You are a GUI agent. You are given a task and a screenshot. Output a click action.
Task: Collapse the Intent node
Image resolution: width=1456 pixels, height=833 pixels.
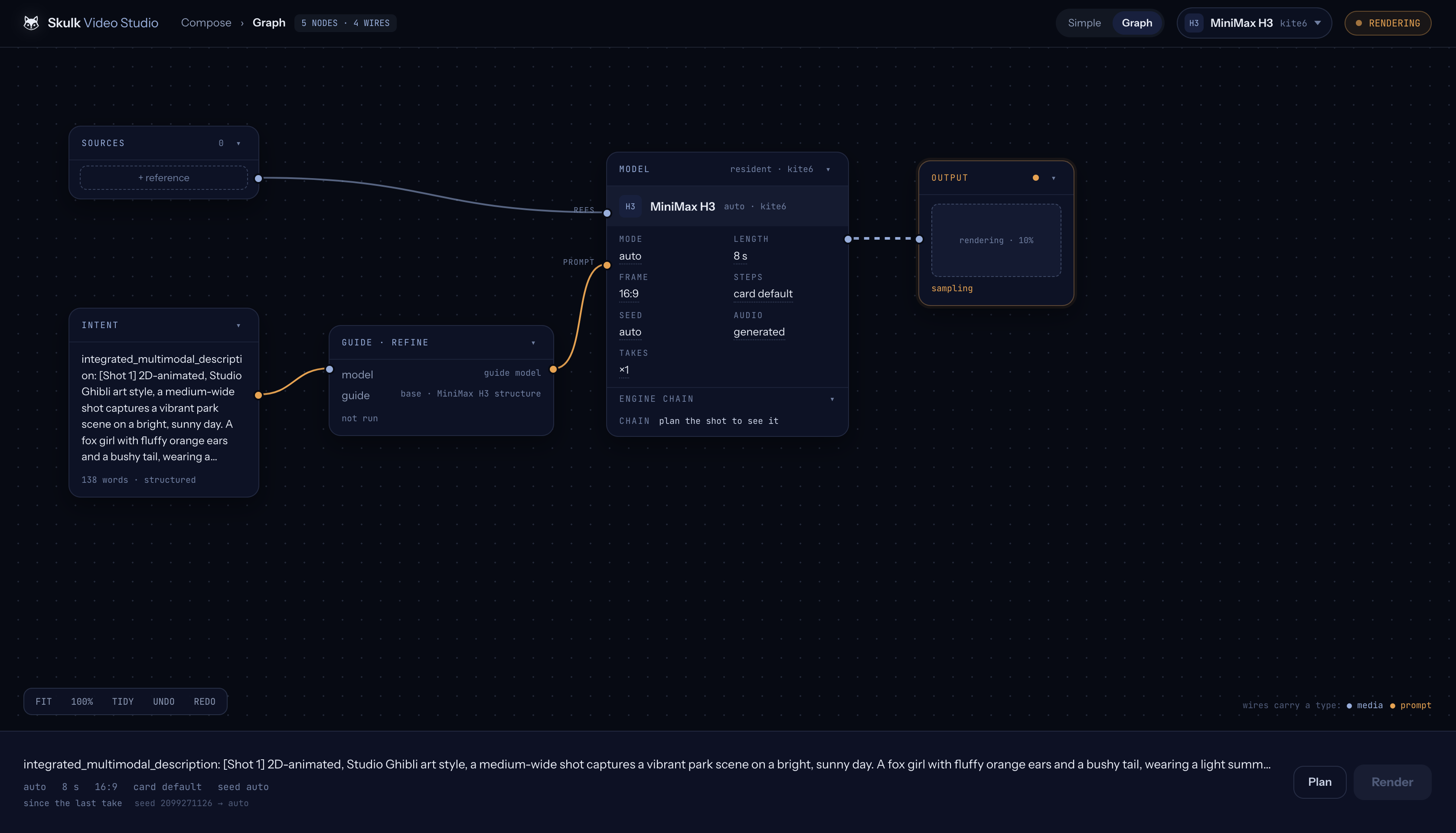coord(238,325)
